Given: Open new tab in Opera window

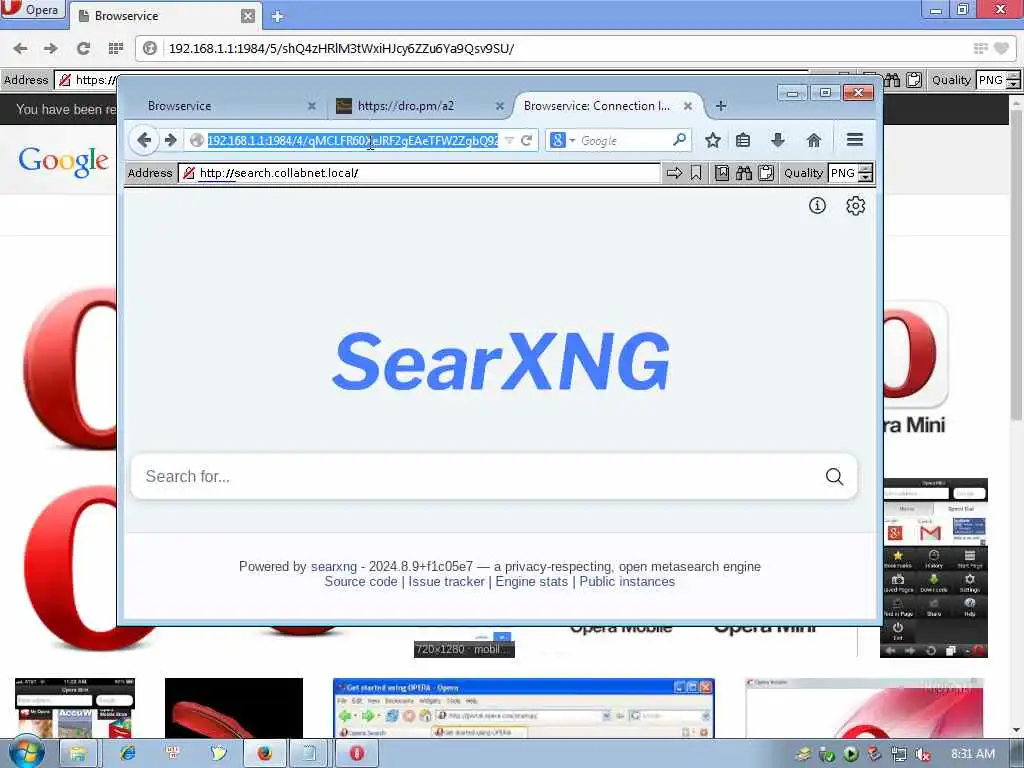Looking at the screenshot, I should pos(278,16).
